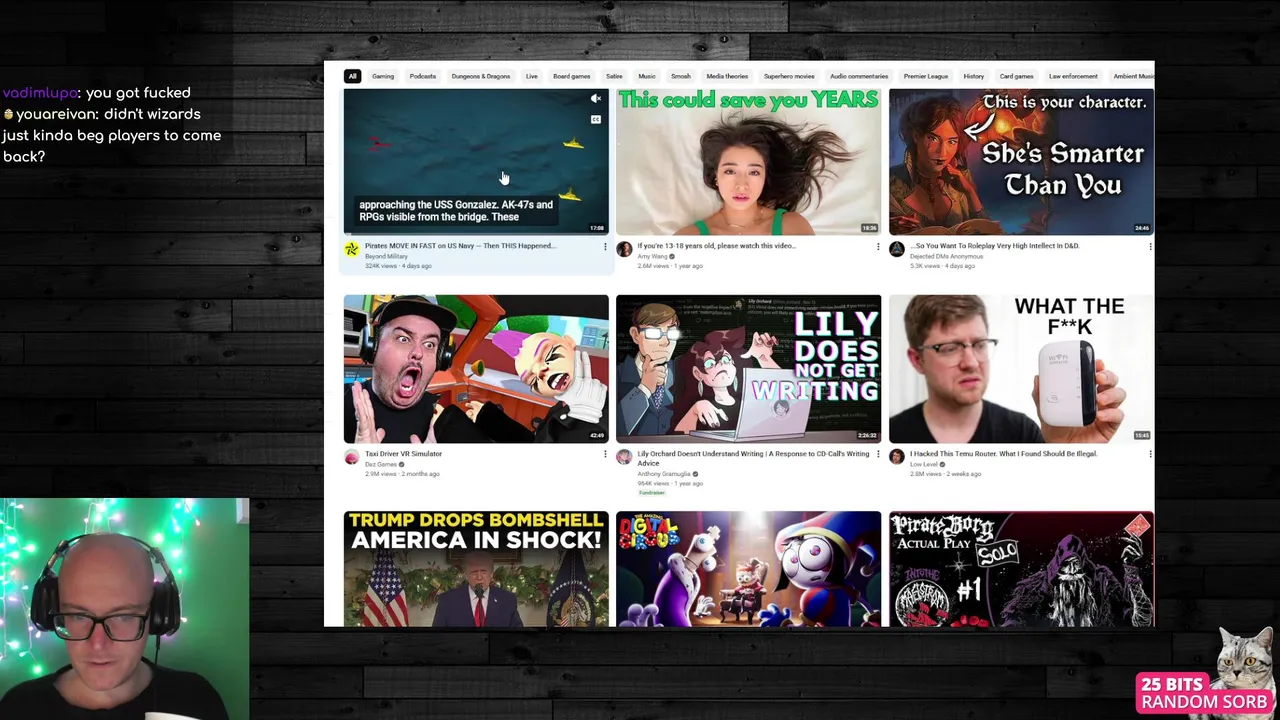Open the 'What the F**K' router thumbnail

tap(1021, 369)
